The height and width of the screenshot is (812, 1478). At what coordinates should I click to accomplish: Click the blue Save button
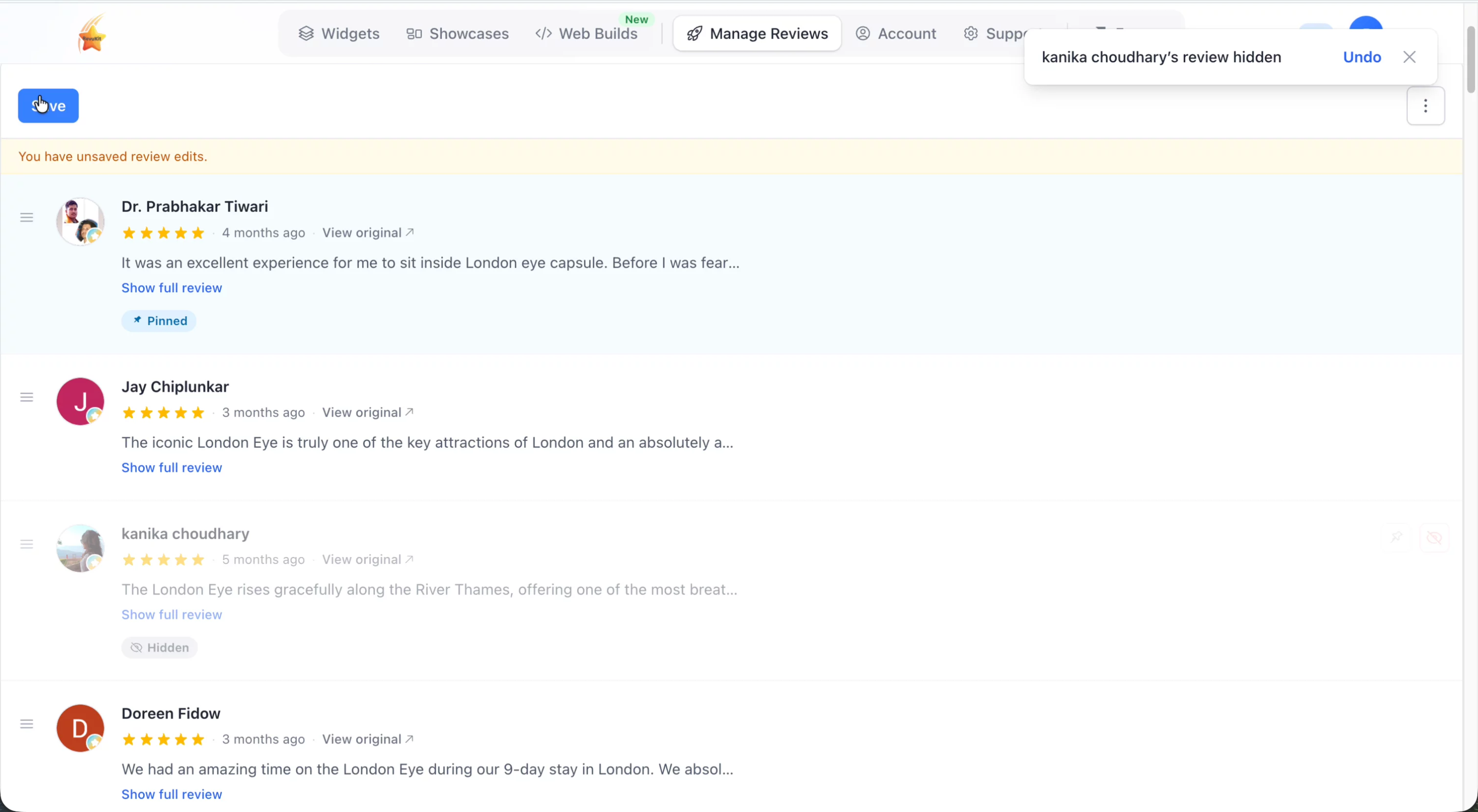click(48, 106)
